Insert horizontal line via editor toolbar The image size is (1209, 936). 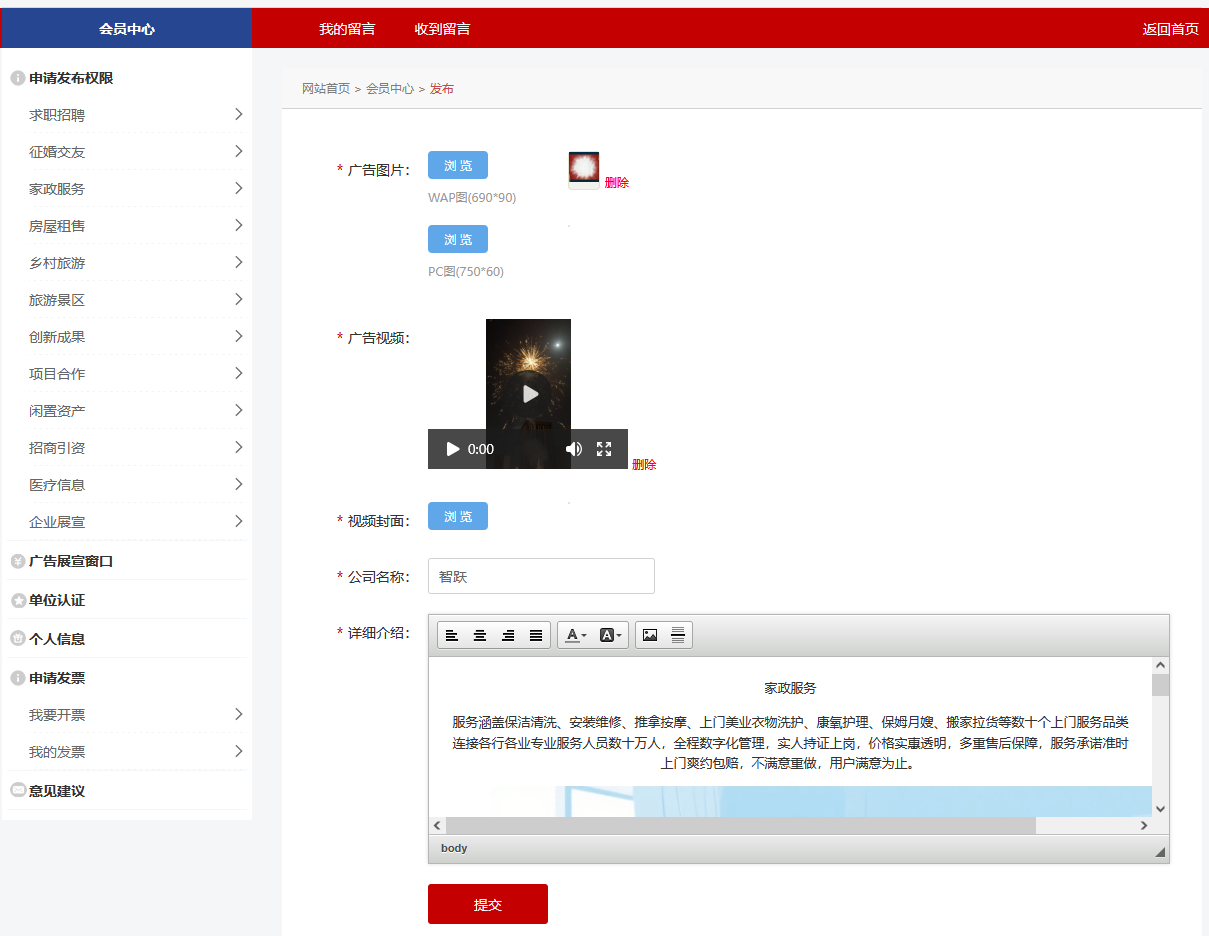(x=678, y=635)
